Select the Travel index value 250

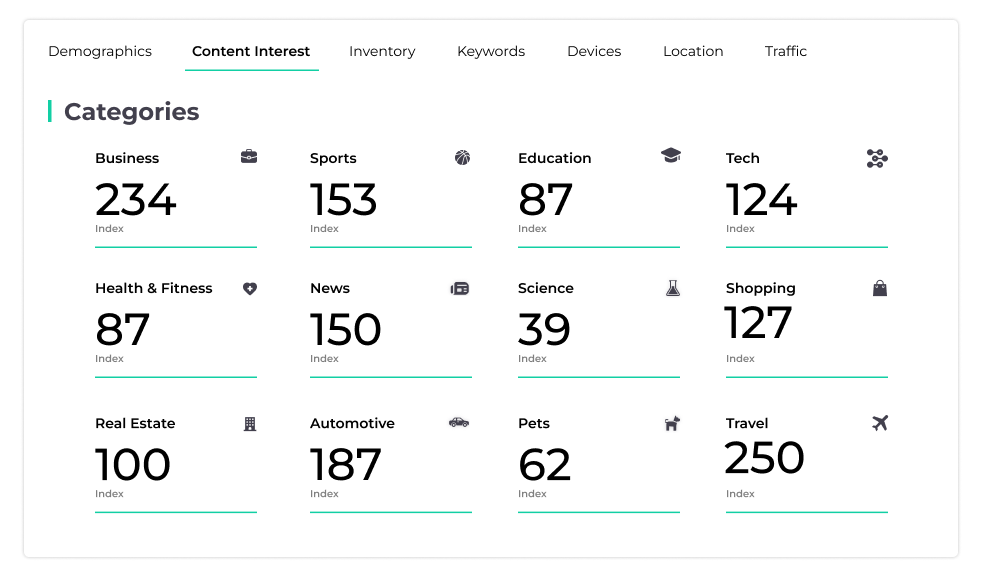(764, 458)
